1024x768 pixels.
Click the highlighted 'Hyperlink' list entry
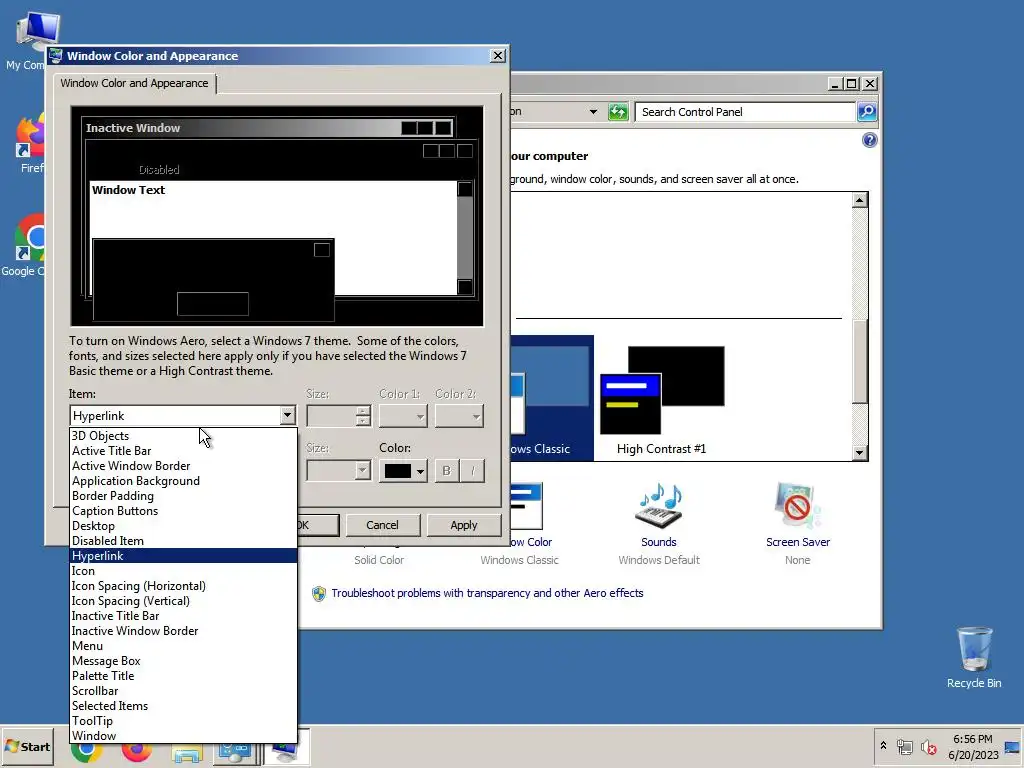[183, 556]
